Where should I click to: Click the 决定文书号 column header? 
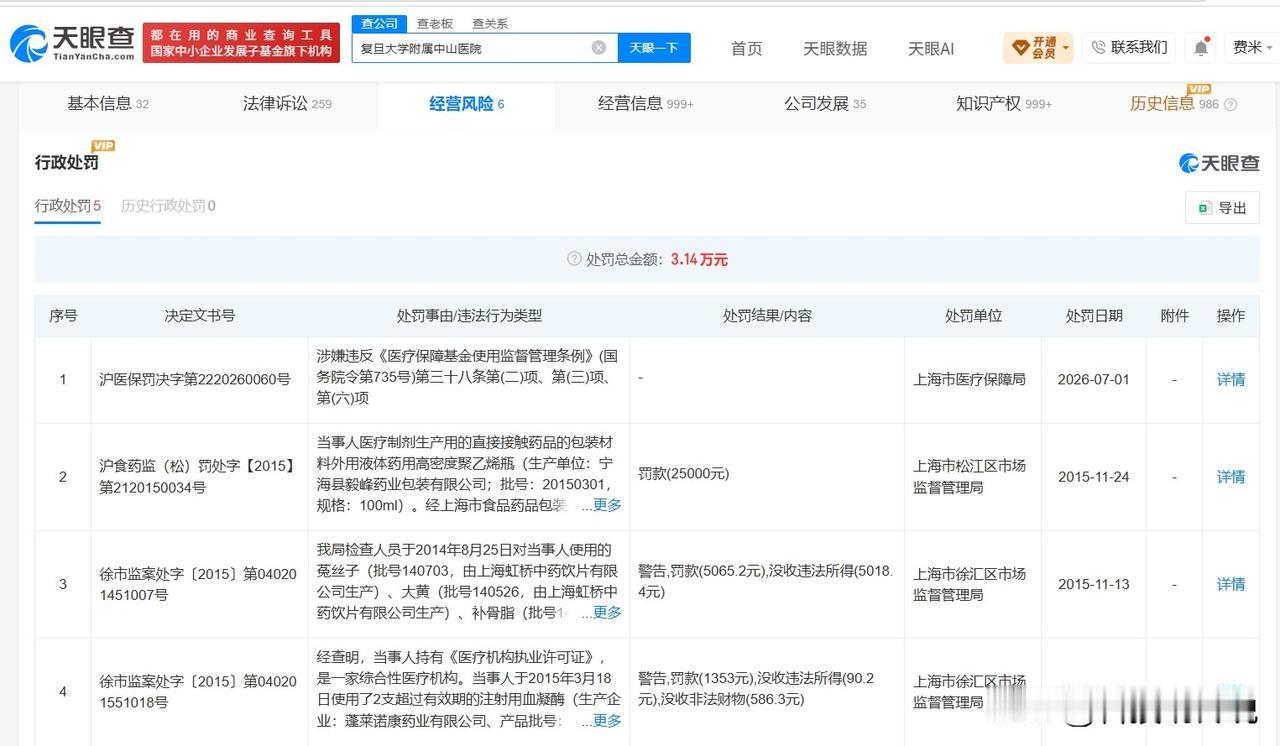(x=200, y=316)
